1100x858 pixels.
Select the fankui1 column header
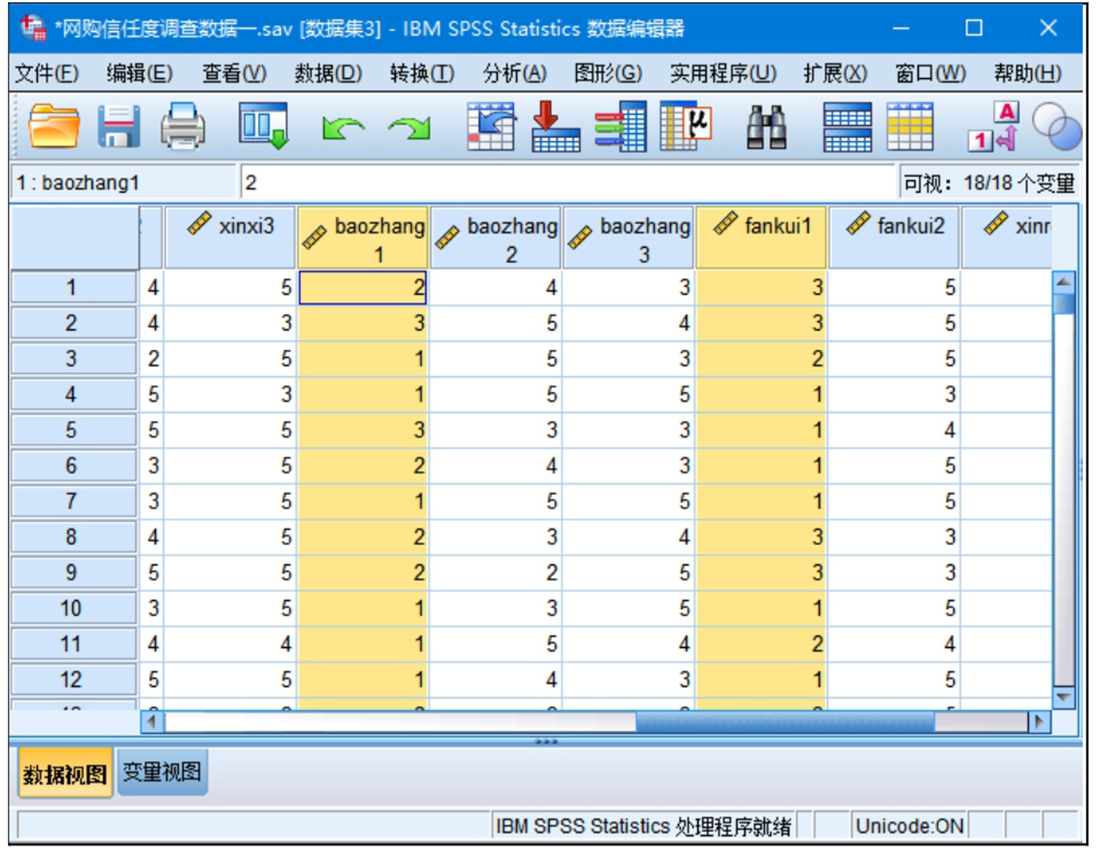coord(762,238)
